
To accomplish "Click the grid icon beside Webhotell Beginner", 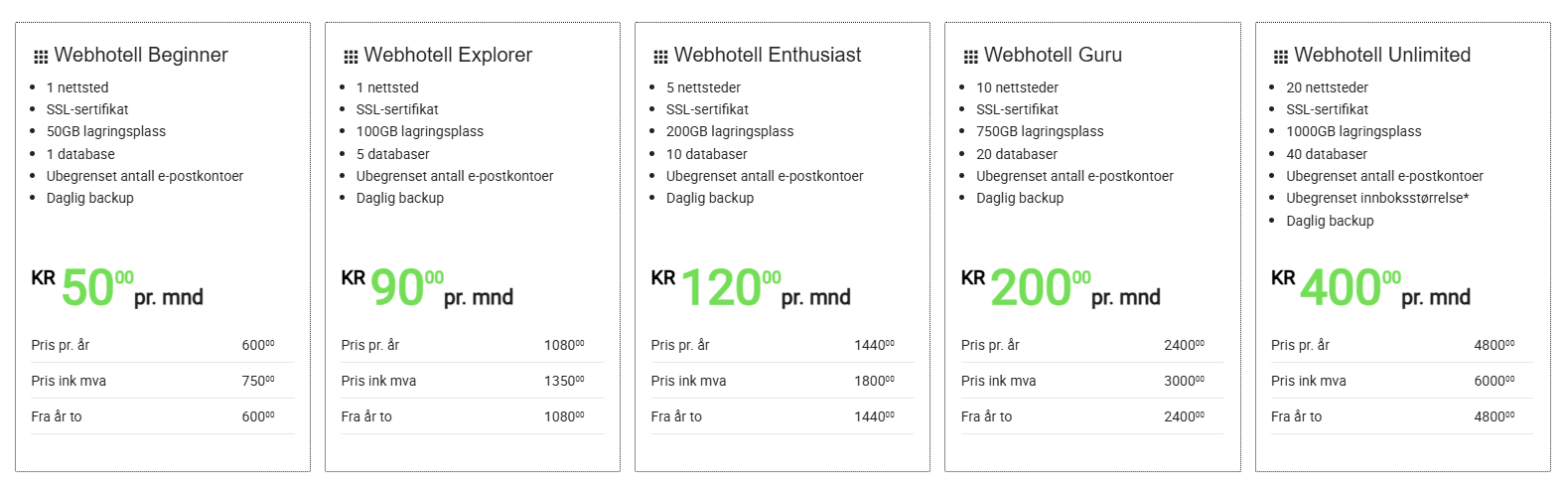I will [x=41, y=57].
